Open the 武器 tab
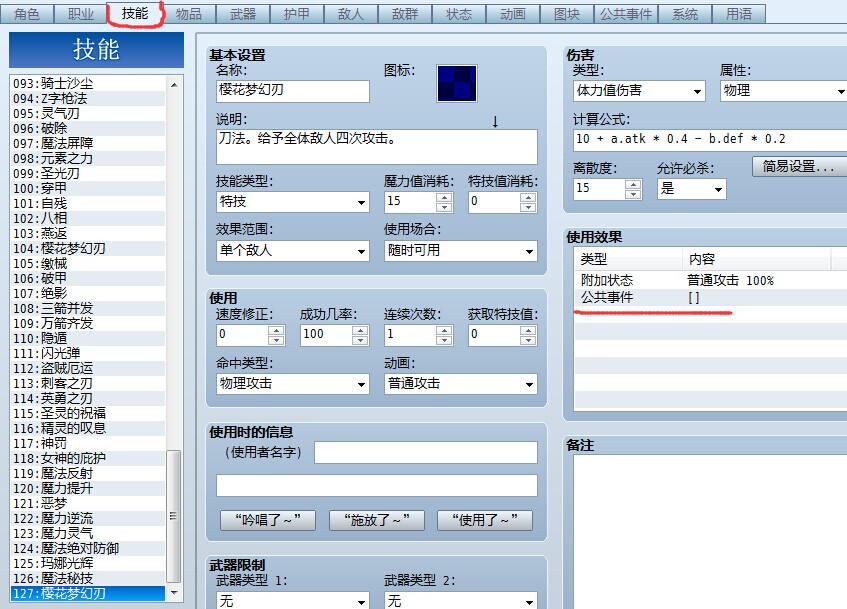847x609 pixels. 243,14
